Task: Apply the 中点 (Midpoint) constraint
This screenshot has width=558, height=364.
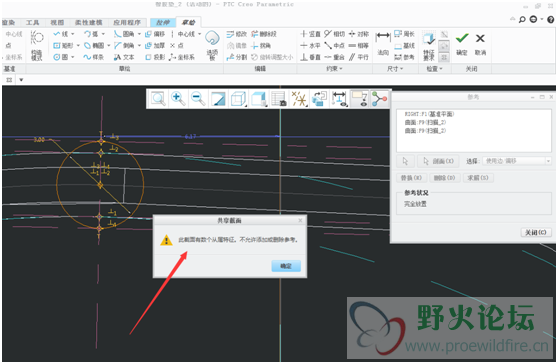Action: [335, 46]
